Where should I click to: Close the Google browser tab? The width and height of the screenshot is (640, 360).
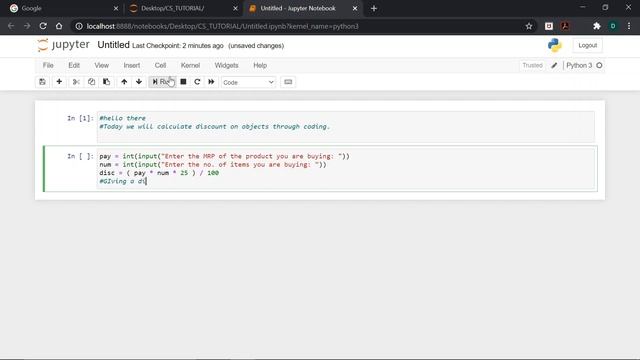[116, 8]
